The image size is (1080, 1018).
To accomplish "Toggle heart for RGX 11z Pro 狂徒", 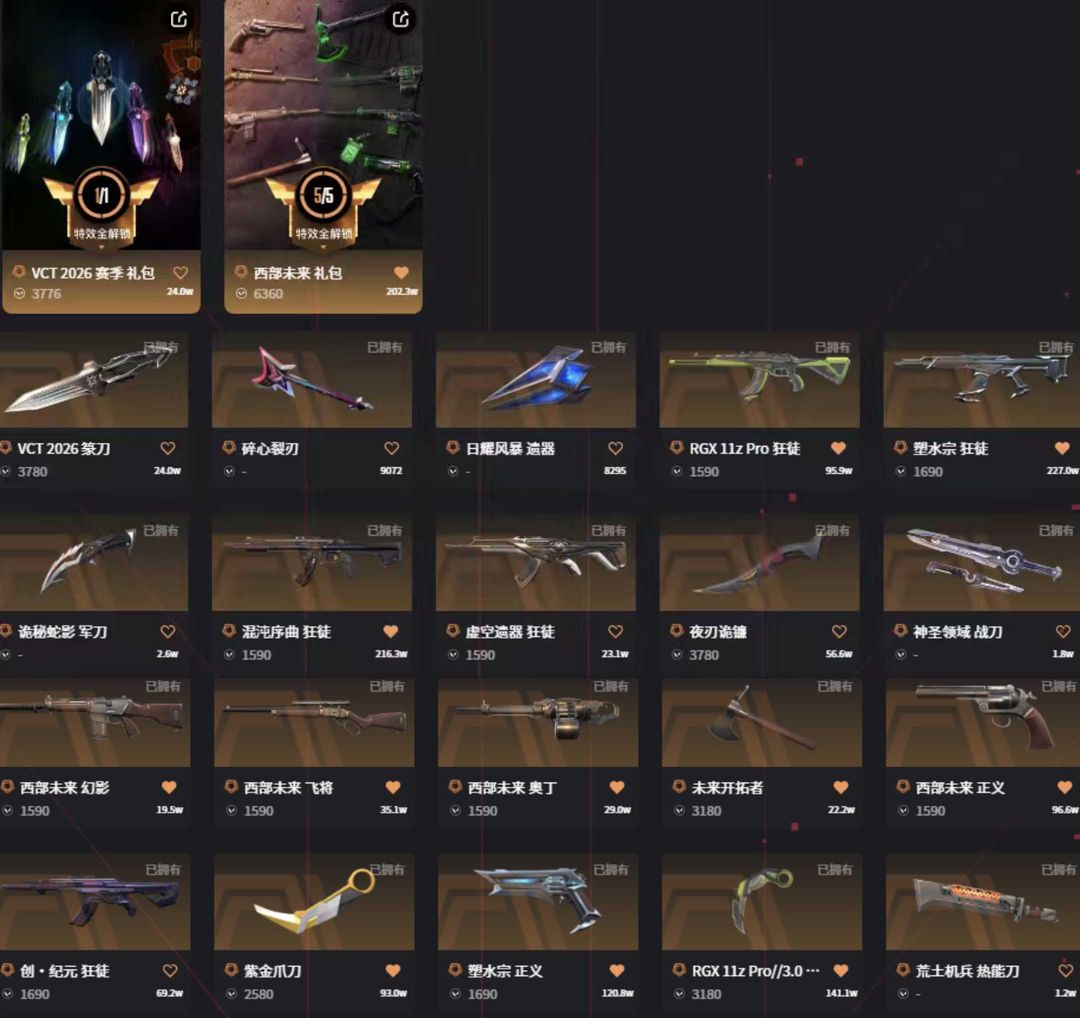I will tap(838, 448).
